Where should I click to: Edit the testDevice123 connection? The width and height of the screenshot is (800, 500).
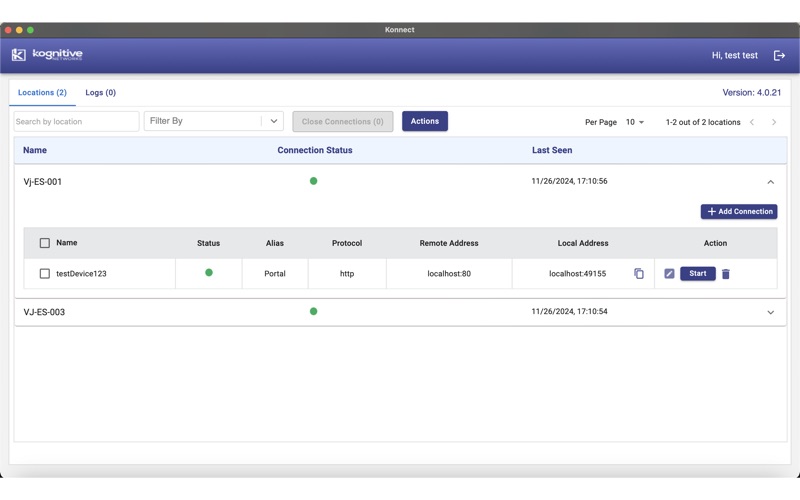(669, 273)
